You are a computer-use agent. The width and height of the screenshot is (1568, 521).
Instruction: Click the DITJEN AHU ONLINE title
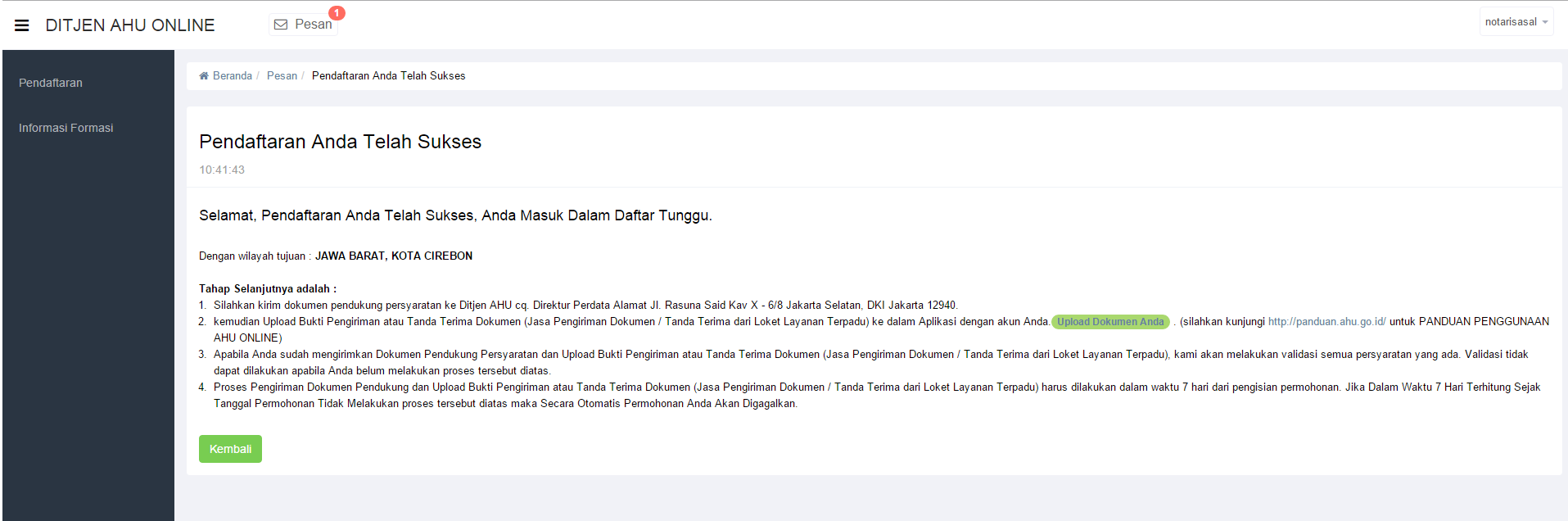(x=130, y=25)
